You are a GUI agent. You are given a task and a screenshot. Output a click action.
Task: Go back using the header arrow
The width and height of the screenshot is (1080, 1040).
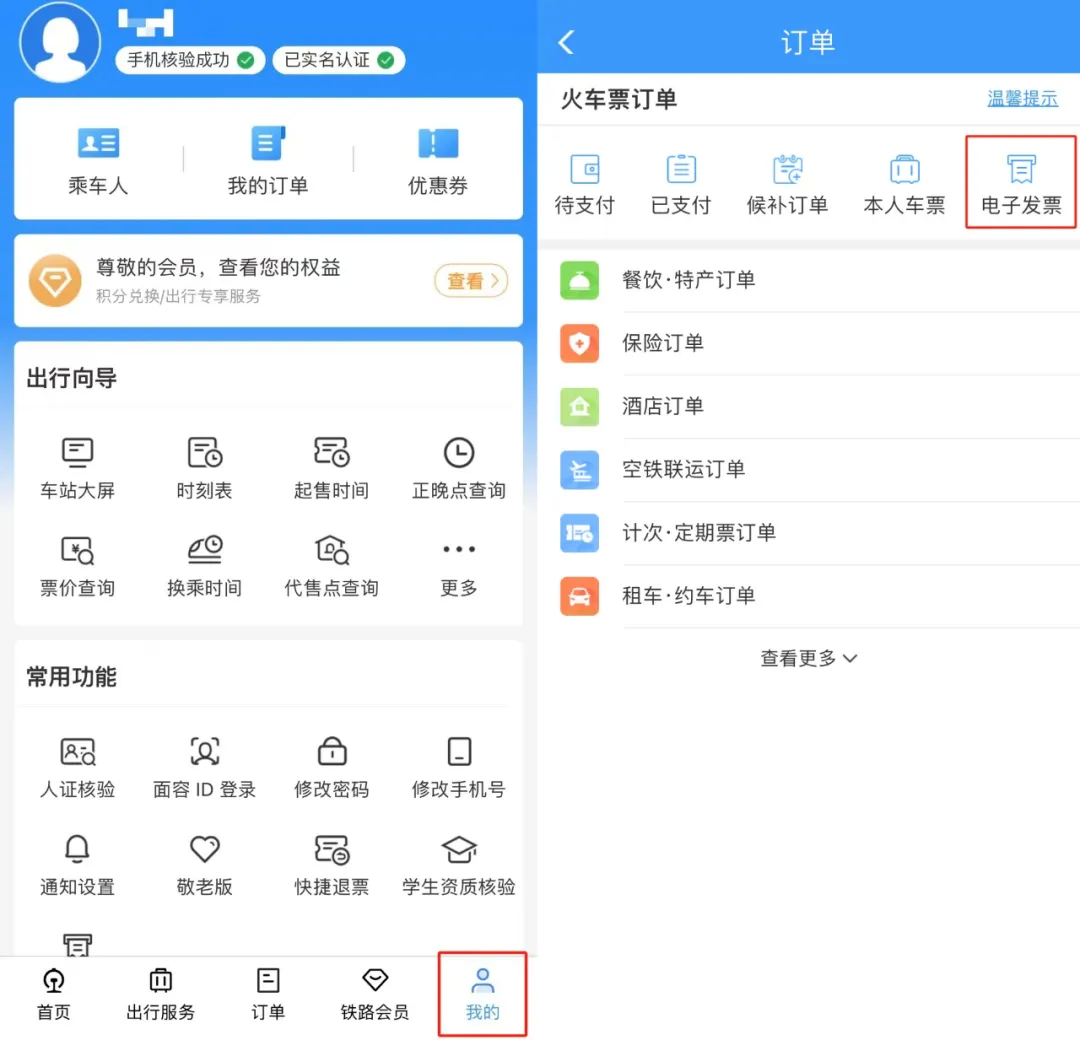coord(566,42)
